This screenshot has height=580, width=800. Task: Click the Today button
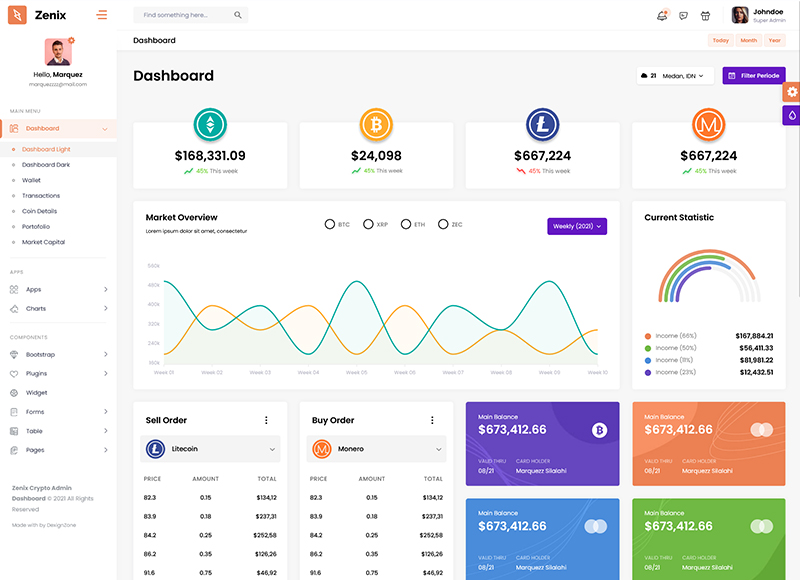click(720, 40)
